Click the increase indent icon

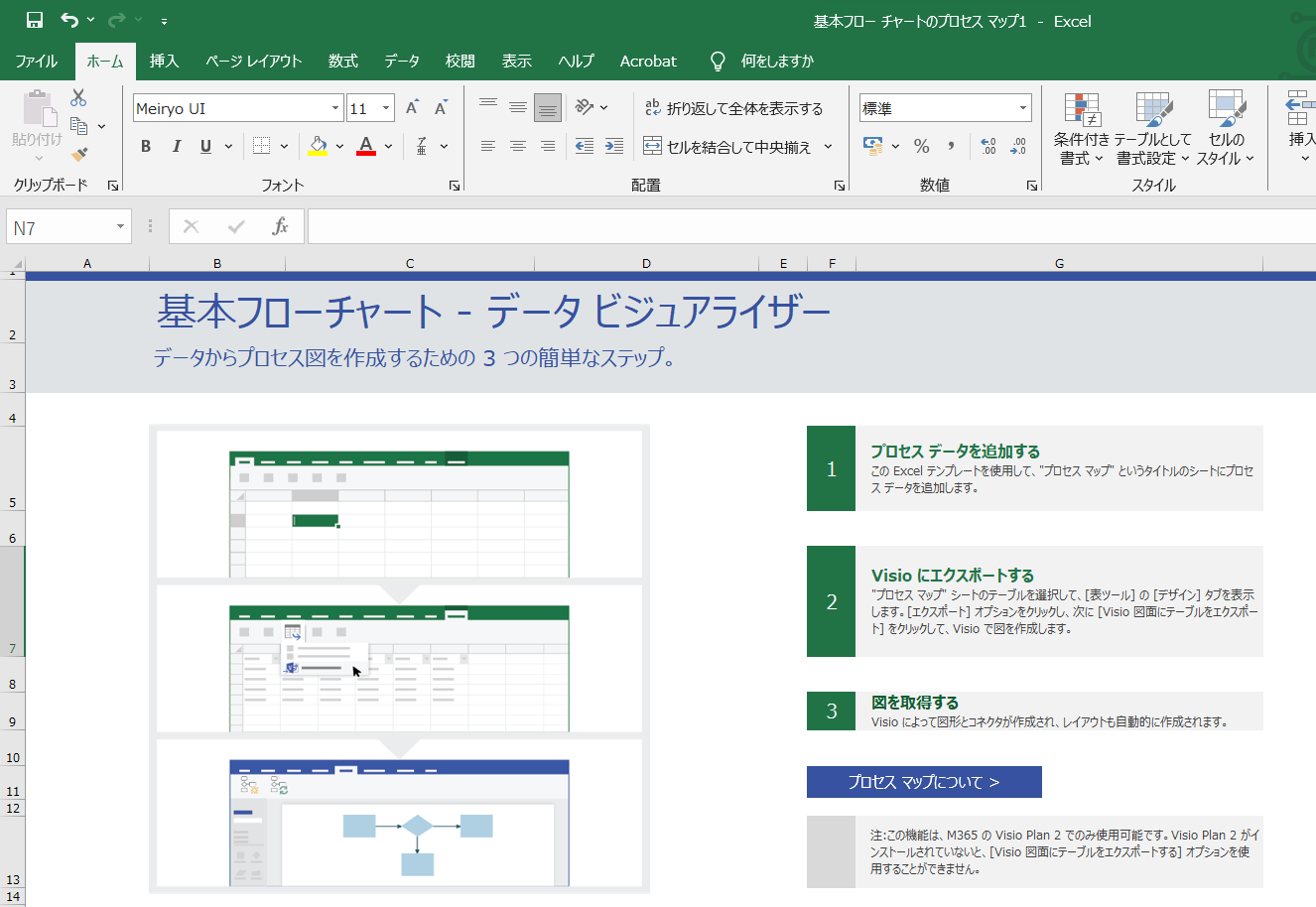tap(614, 146)
